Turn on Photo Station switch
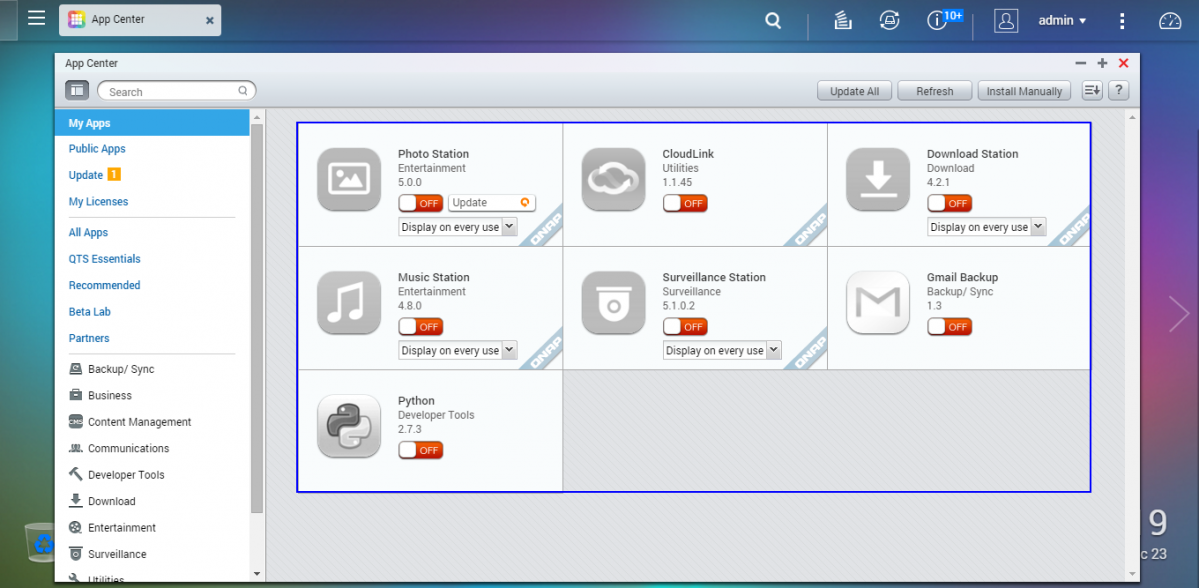This screenshot has height=588, width=1199. click(421, 203)
